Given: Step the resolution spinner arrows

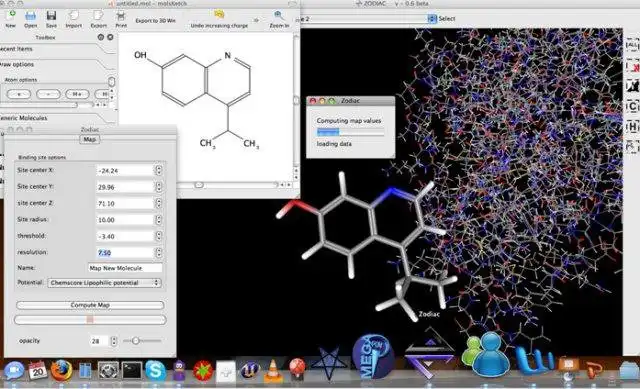Looking at the screenshot, I should (159, 253).
